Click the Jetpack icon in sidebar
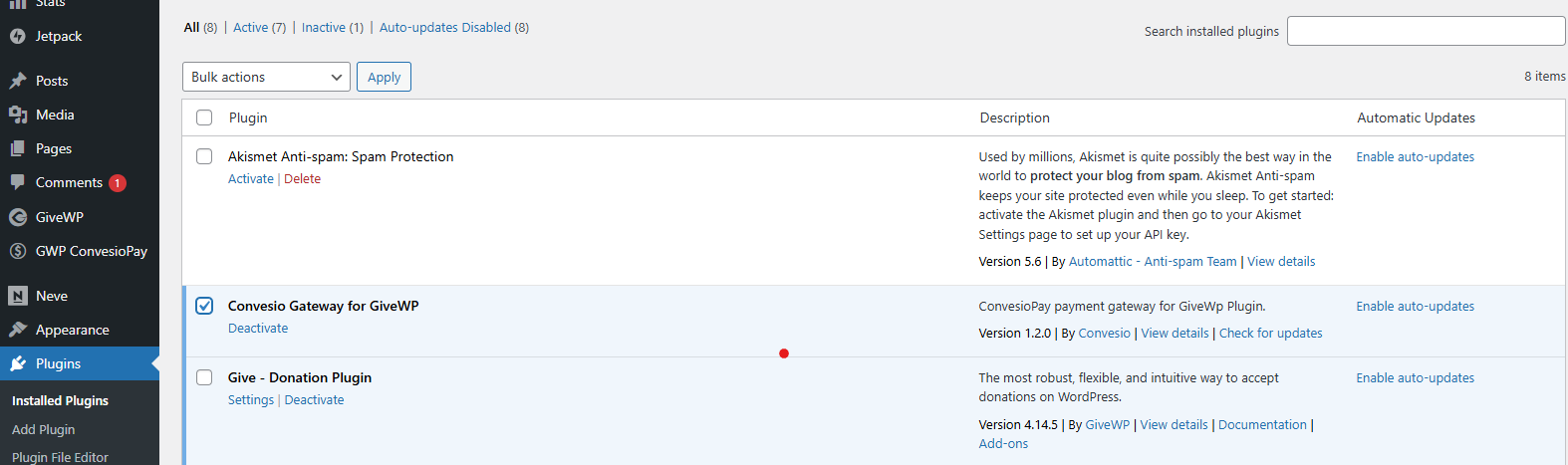This screenshot has height=465, width=1568. (x=18, y=37)
